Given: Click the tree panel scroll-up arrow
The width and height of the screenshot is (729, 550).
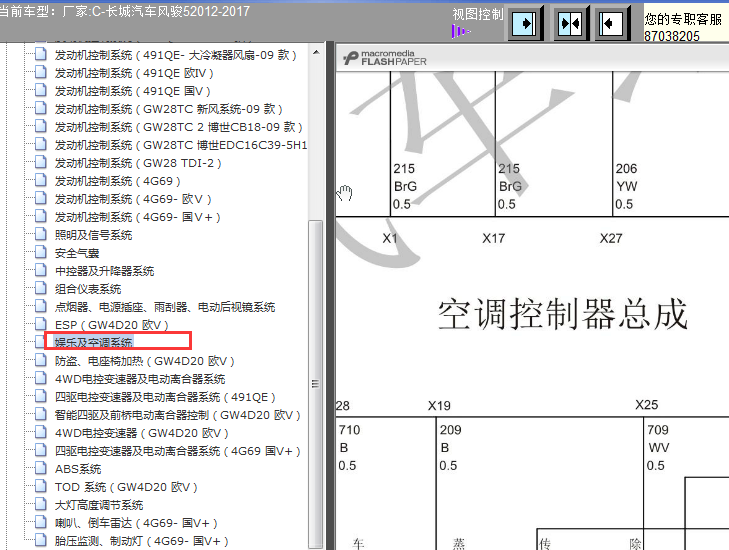Looking at the screenshot, I should 316,53.
